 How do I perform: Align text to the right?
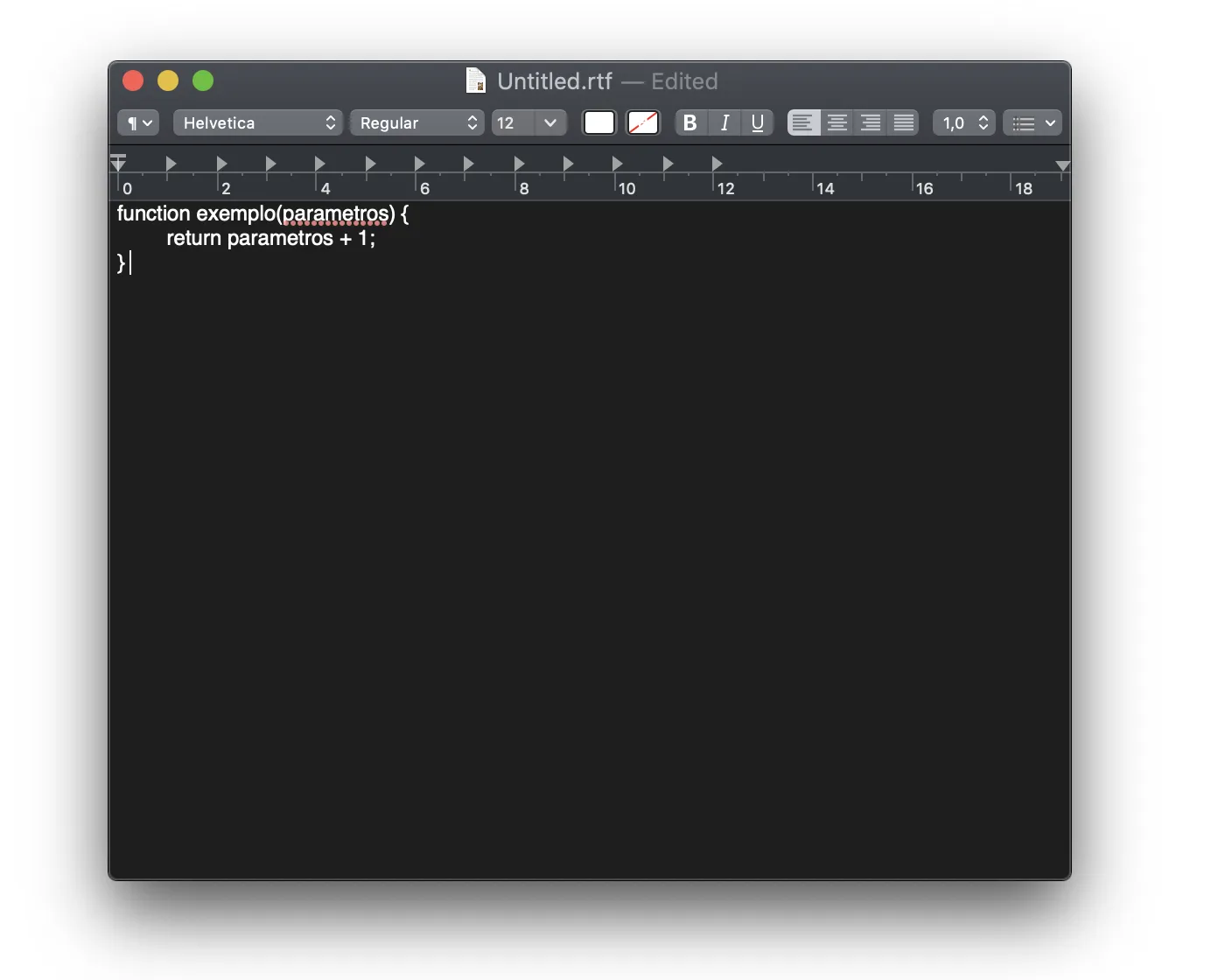coord(870,122)
